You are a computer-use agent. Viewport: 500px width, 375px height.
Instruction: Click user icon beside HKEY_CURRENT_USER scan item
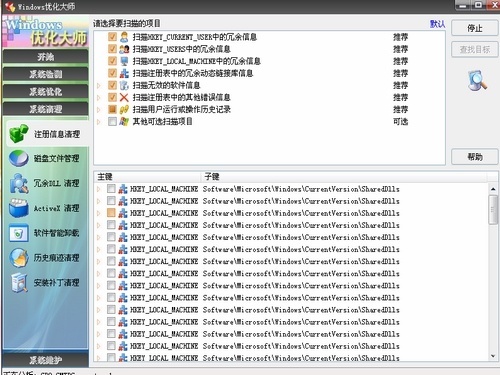pos(124,37)
